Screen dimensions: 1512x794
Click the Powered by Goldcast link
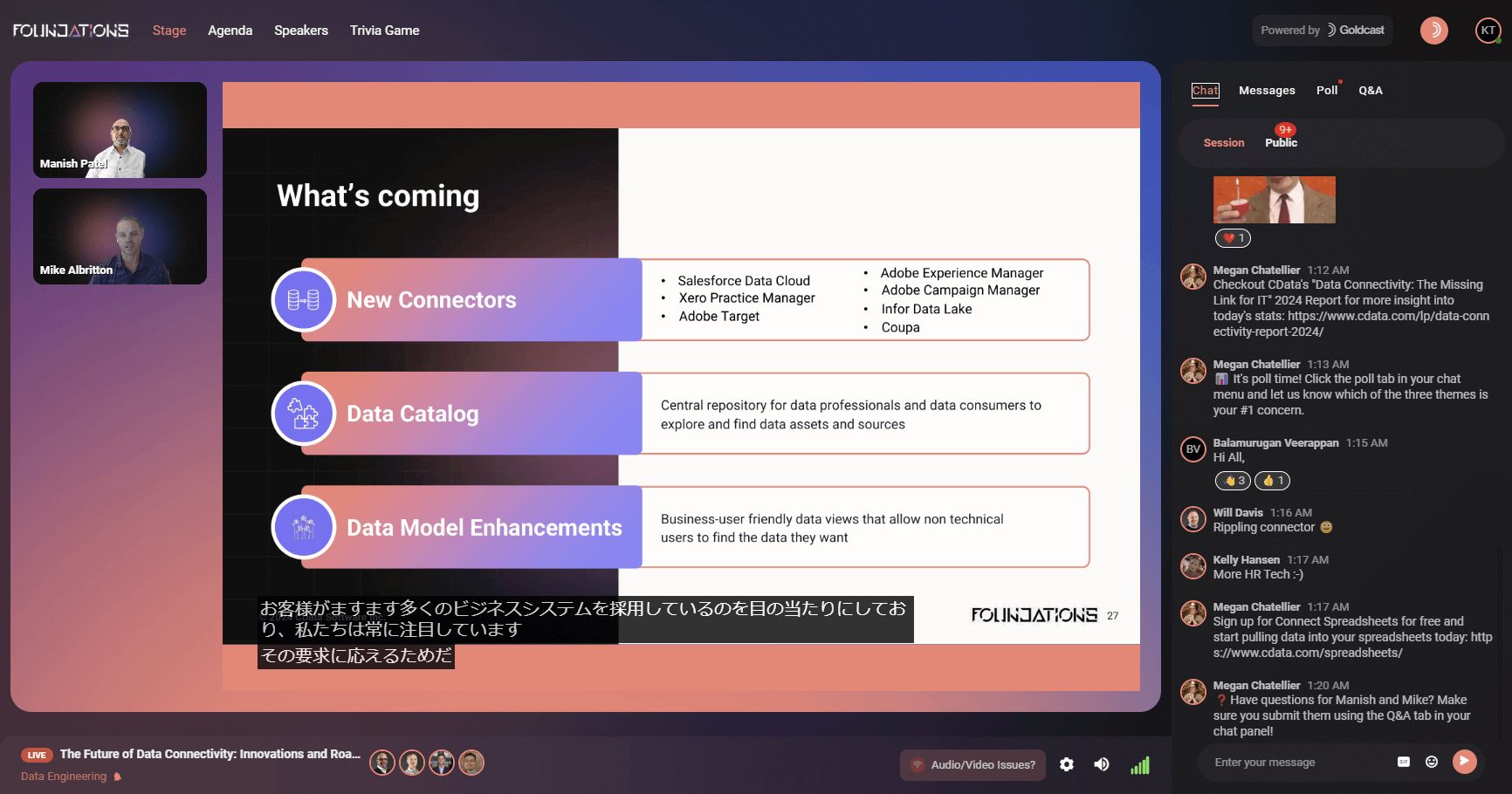[1323, 31]
